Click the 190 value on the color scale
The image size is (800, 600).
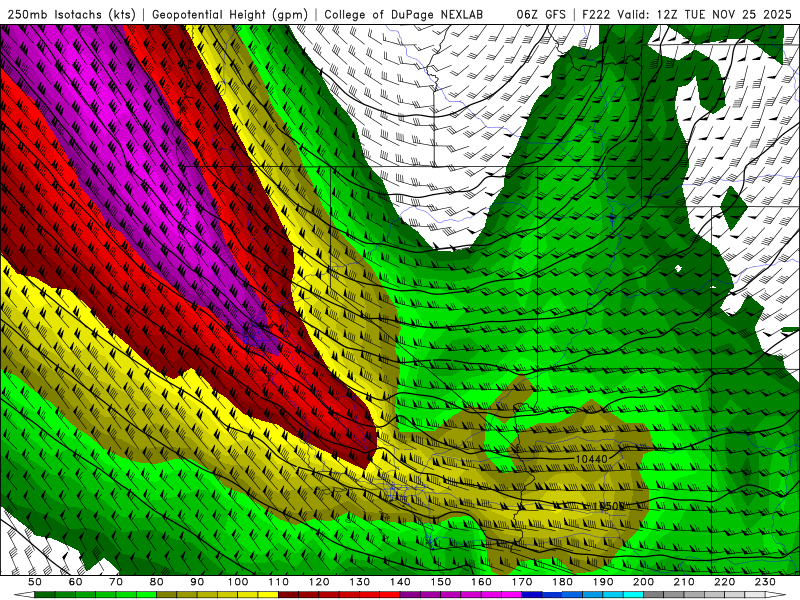click(x=603, y=582)
